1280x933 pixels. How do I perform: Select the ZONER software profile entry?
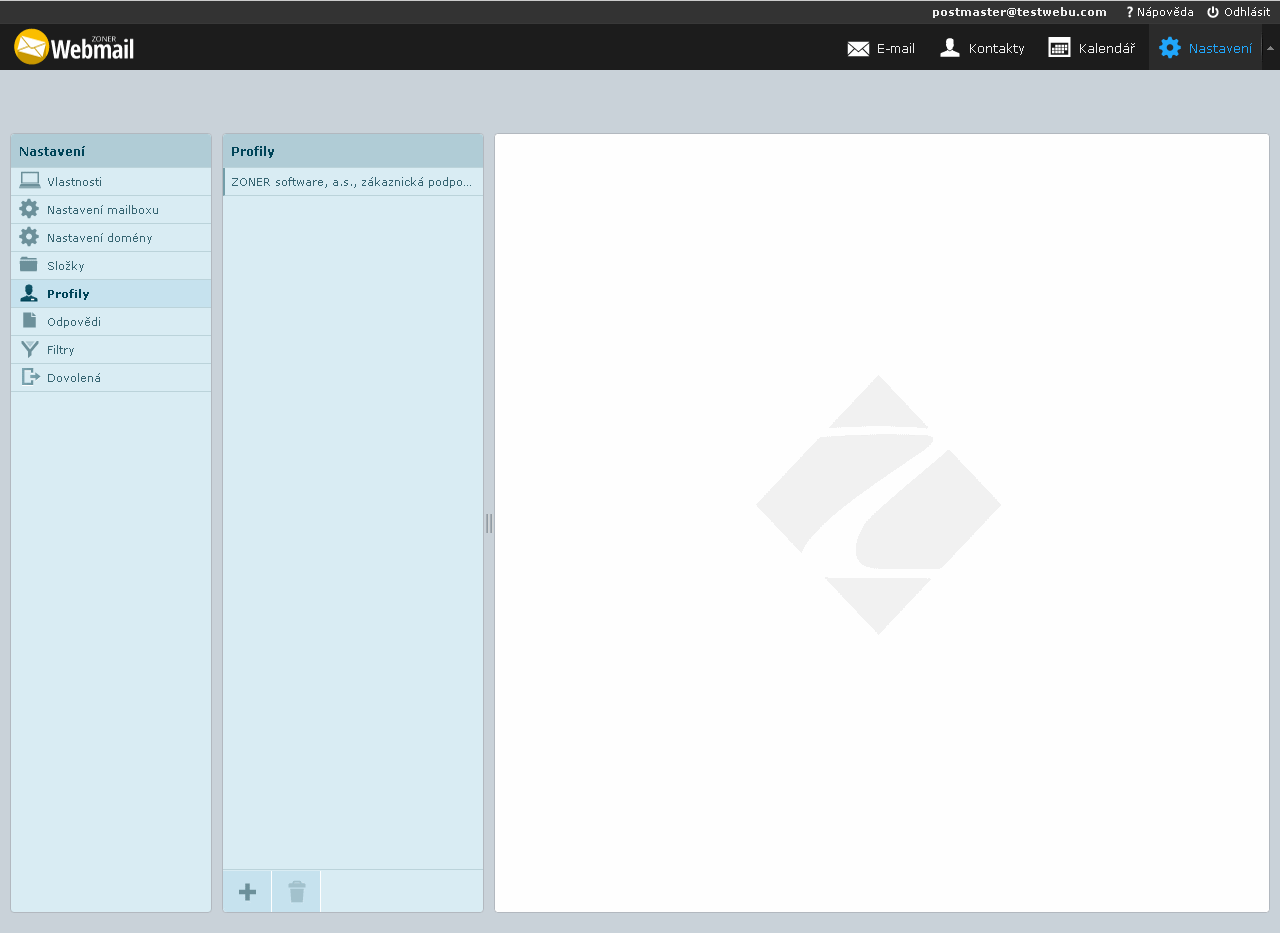[351, 182]
